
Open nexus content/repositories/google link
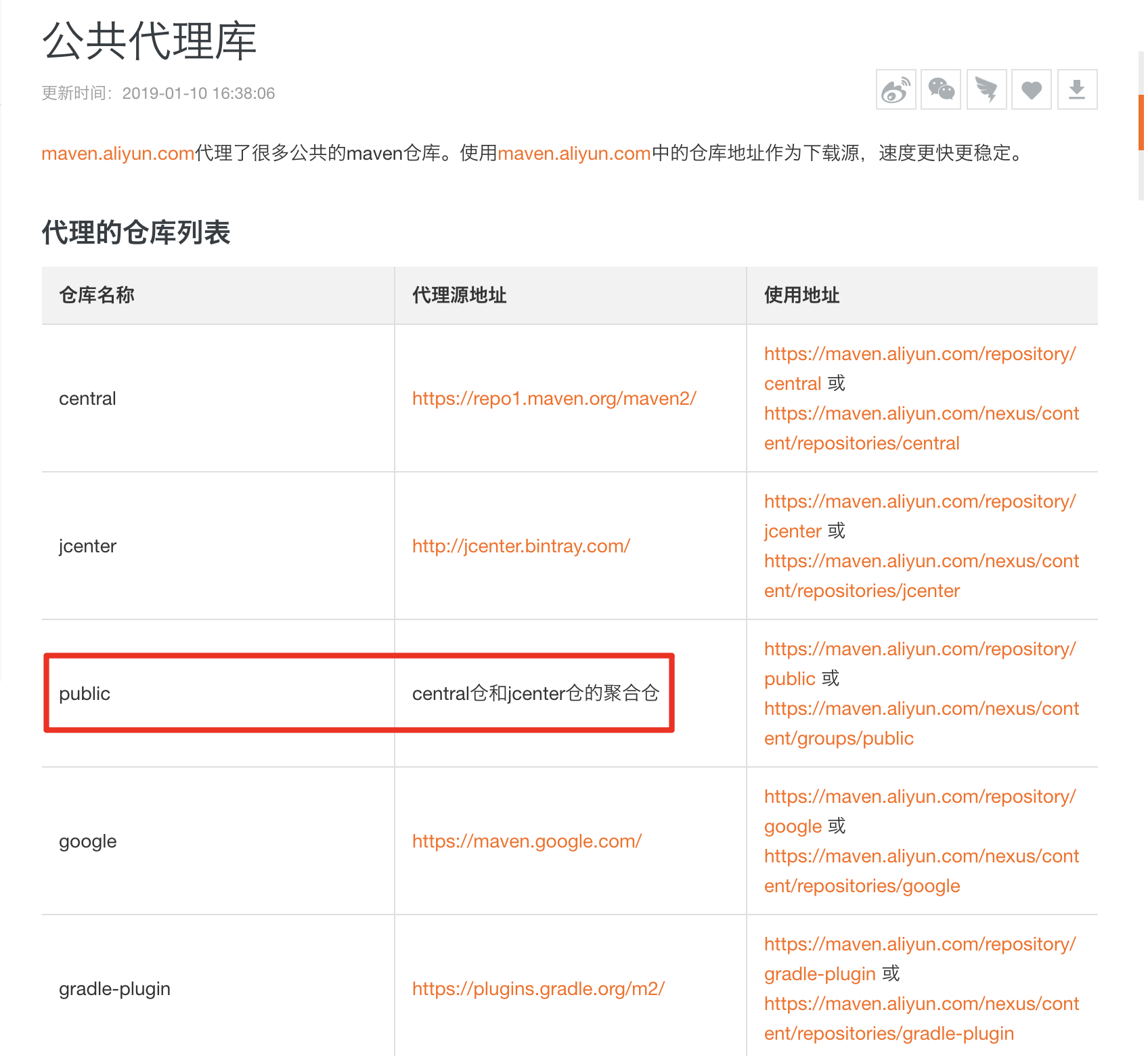click(x=921, y=871)
